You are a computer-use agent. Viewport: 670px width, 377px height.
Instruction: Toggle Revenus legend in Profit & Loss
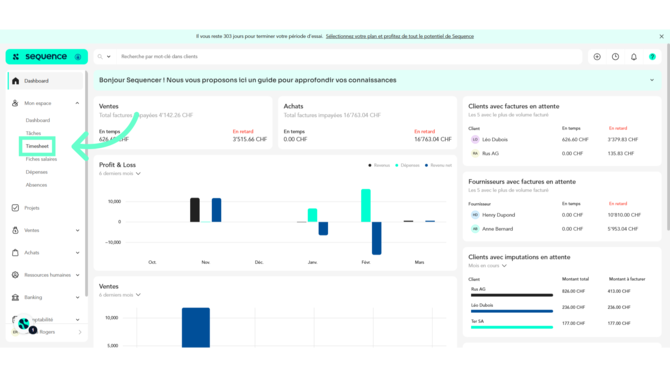pos(379,165)
